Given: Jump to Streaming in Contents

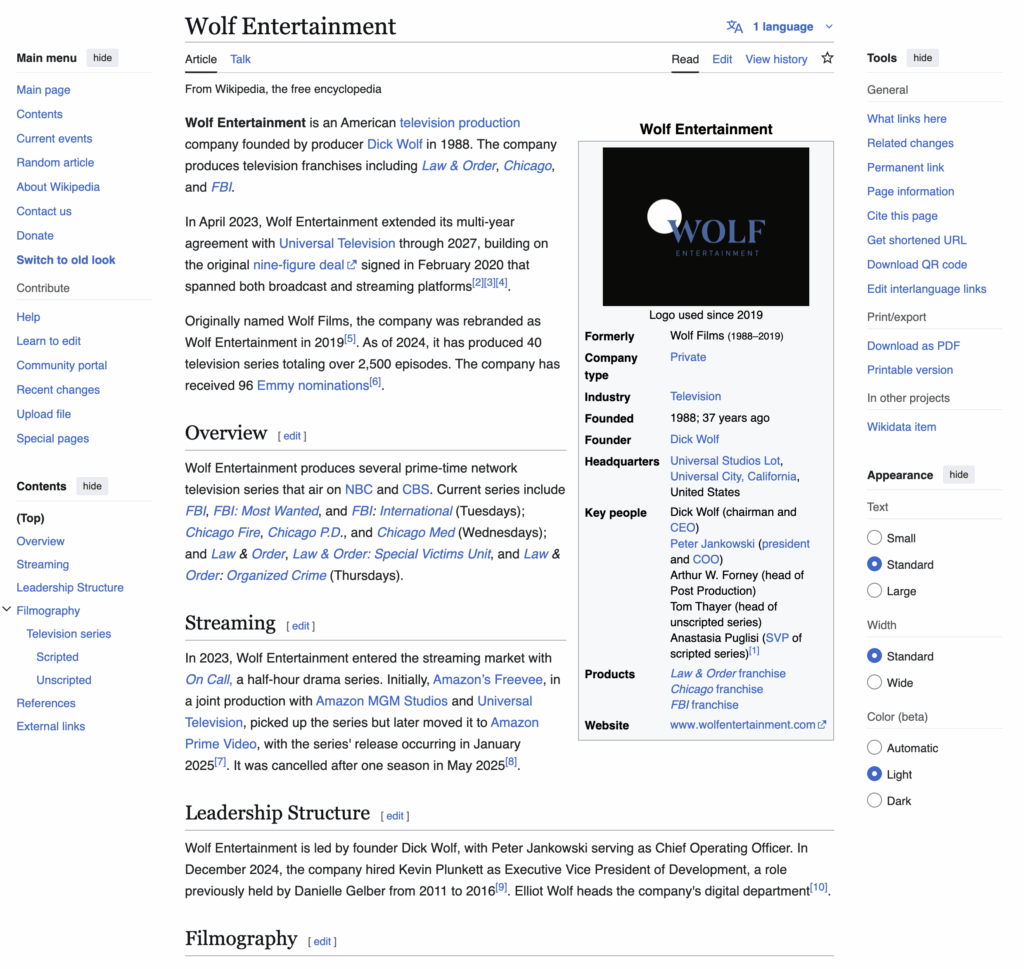Looking at the screenshot, I should click(x=42, y=565).
